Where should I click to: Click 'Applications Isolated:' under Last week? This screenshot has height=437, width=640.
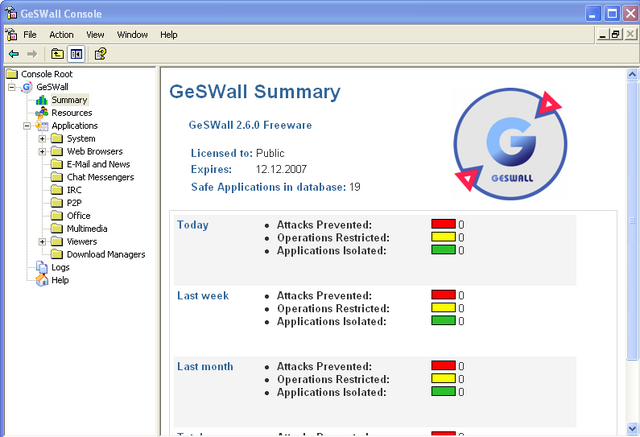(x=331, y=322)
